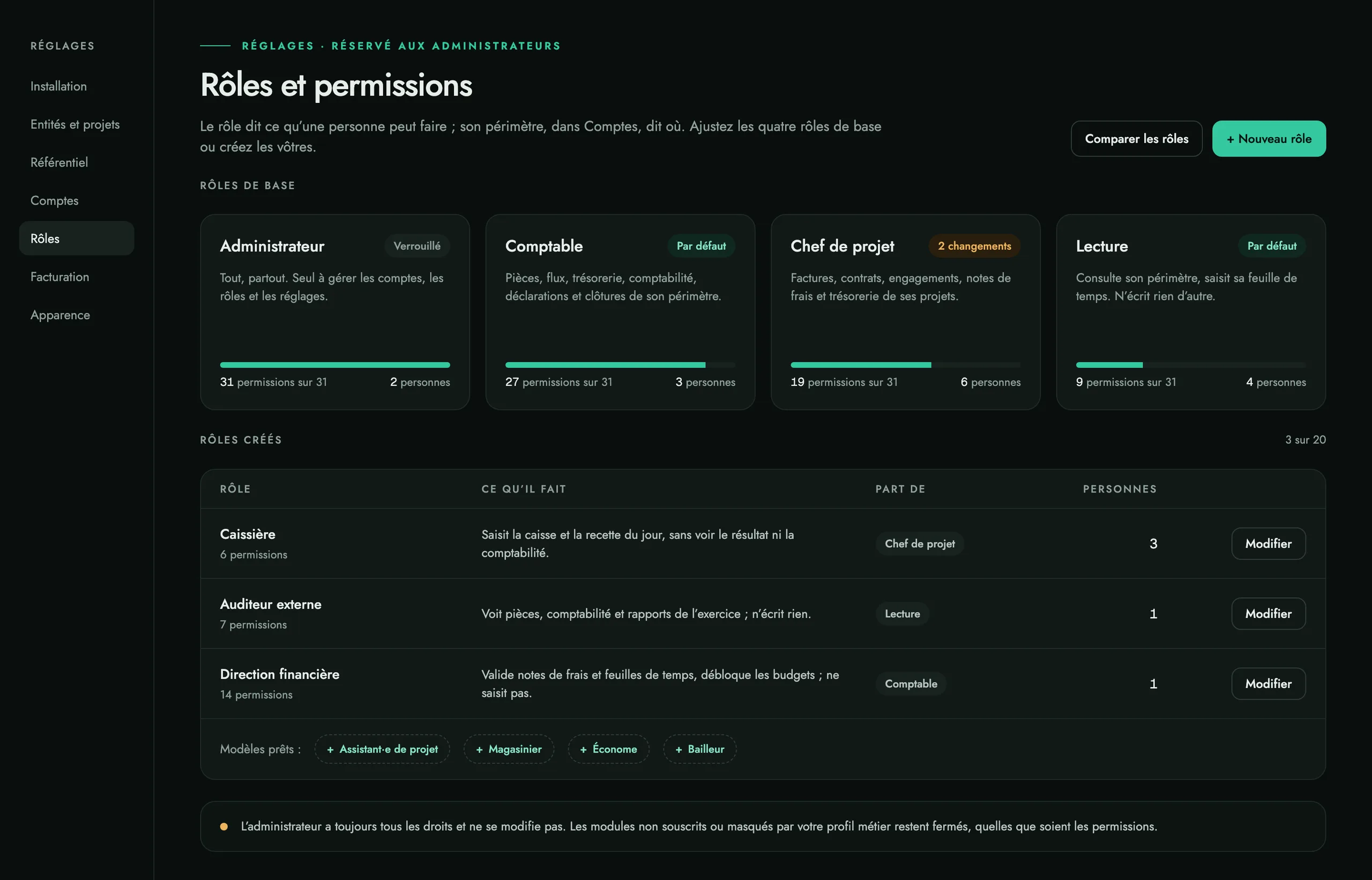The image size is (1372, 880).
Task: Click the Lecture tag for Auditeur externe
Action: (903, 614)
